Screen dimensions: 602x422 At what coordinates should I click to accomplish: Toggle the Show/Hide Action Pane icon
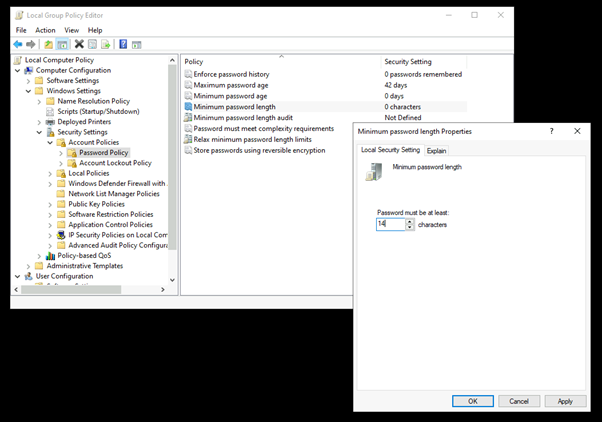136,45
